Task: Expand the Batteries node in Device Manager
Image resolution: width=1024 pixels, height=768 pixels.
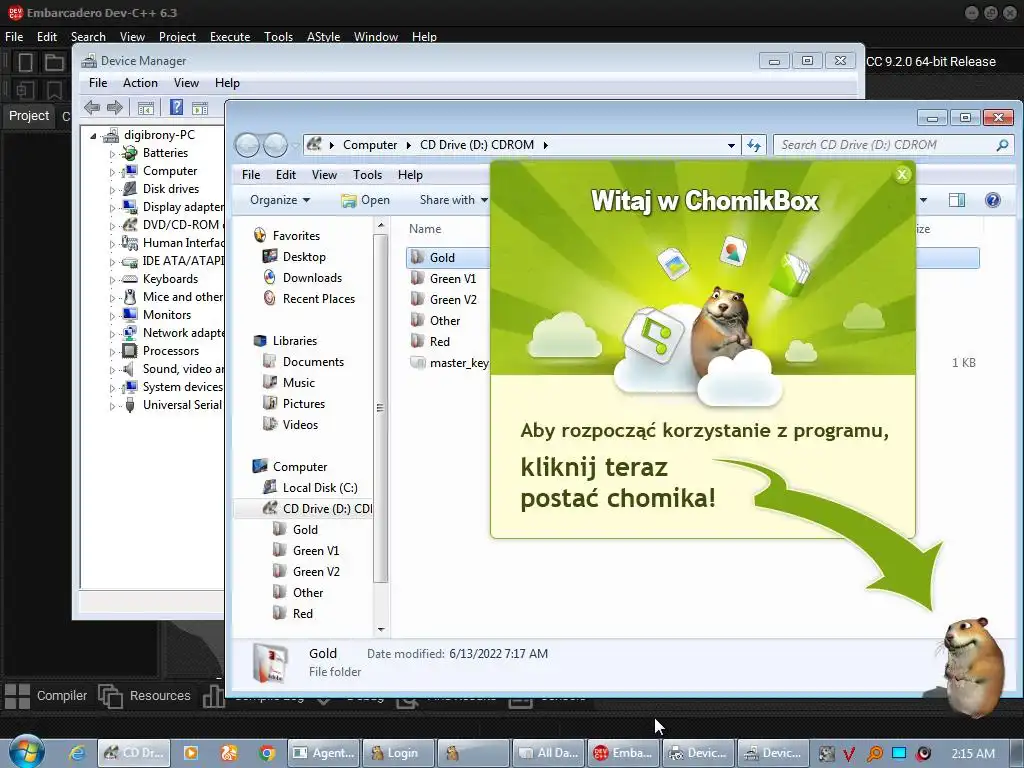Action: (x=112, y=154)
